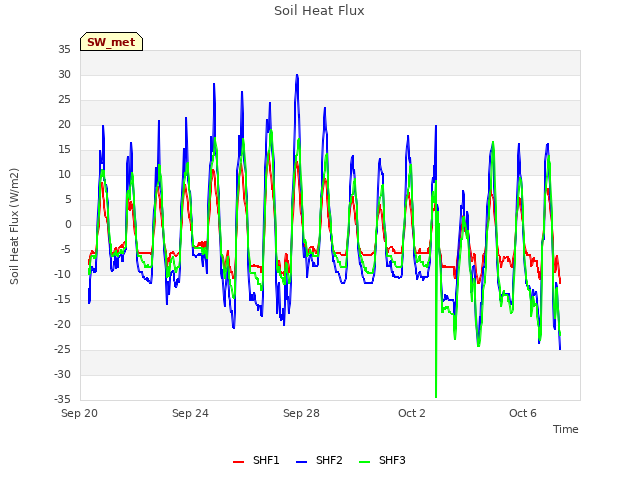Click the -25 y-axis tick label
Viewport: 640px width, 480px height.
(62, 350)
